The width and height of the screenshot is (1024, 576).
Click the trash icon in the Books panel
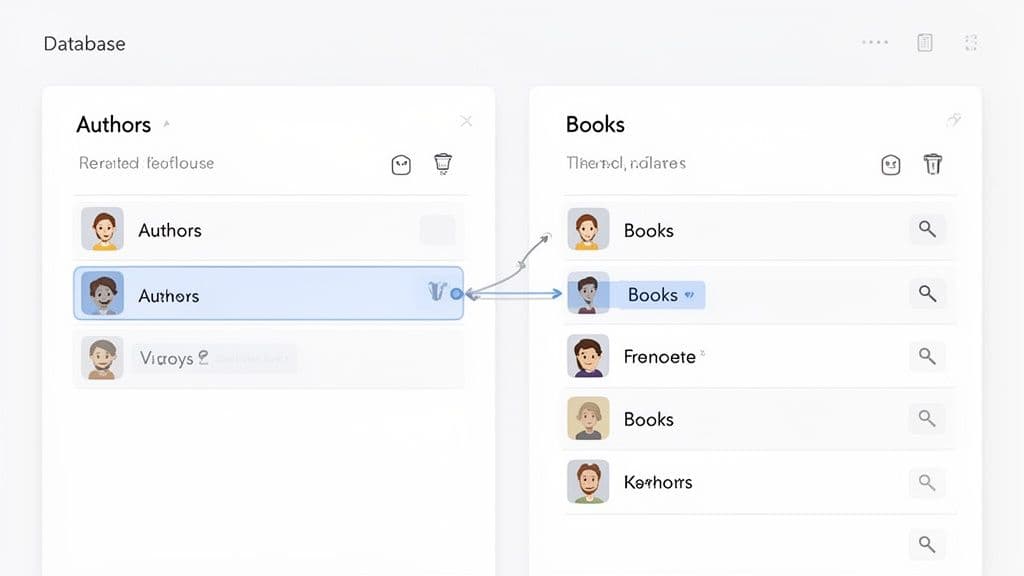[x=933, y=163]
